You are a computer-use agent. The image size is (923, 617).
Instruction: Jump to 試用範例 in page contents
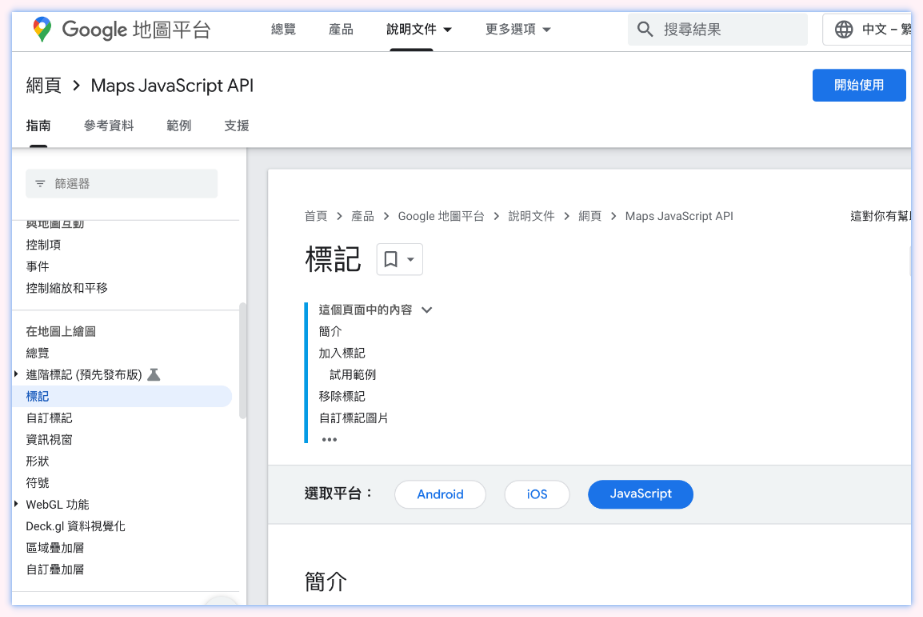353,375
